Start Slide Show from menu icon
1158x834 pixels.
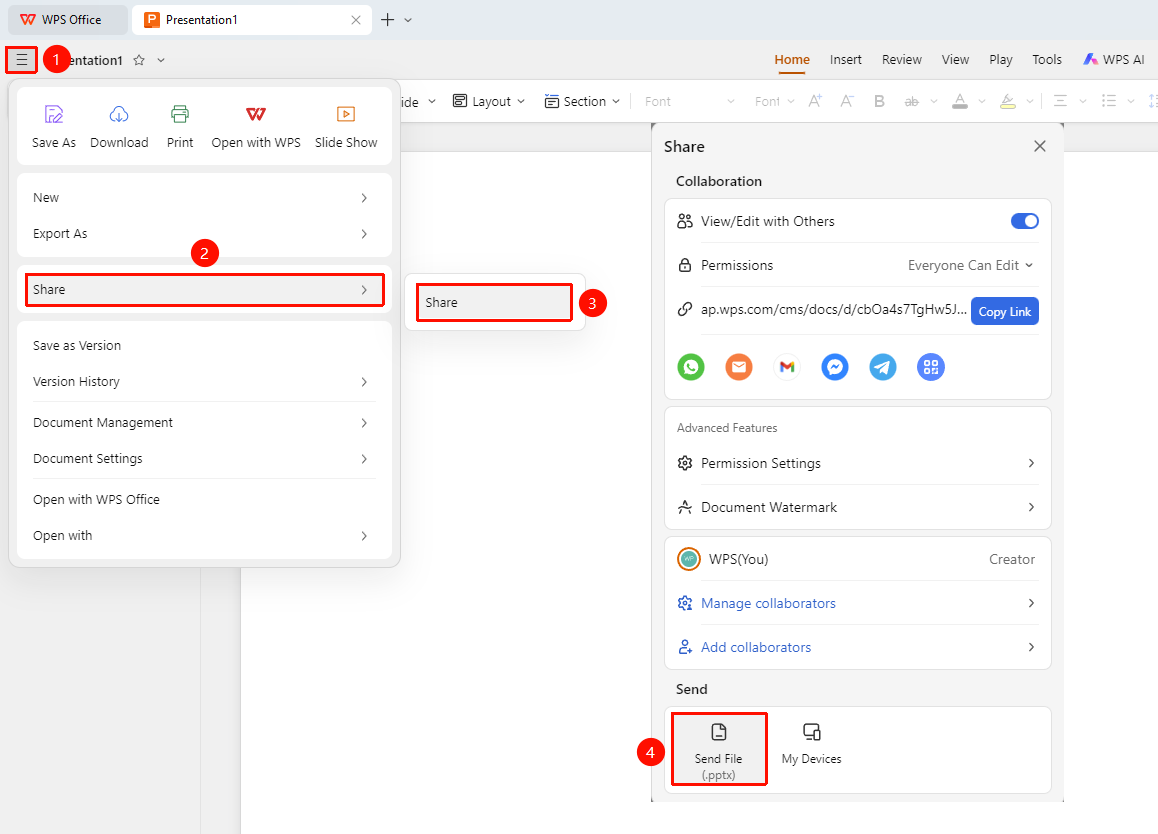pos(346,114)
